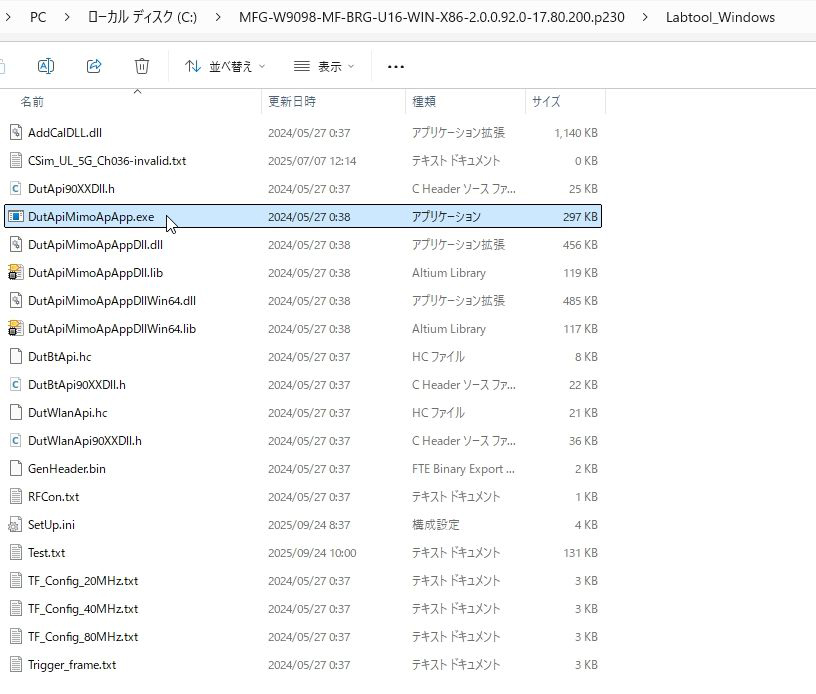The height and width of the screenshot is (694, 816).
Task: Select the DutApiMimoApApp.exe application
Action: coord(91,216)
